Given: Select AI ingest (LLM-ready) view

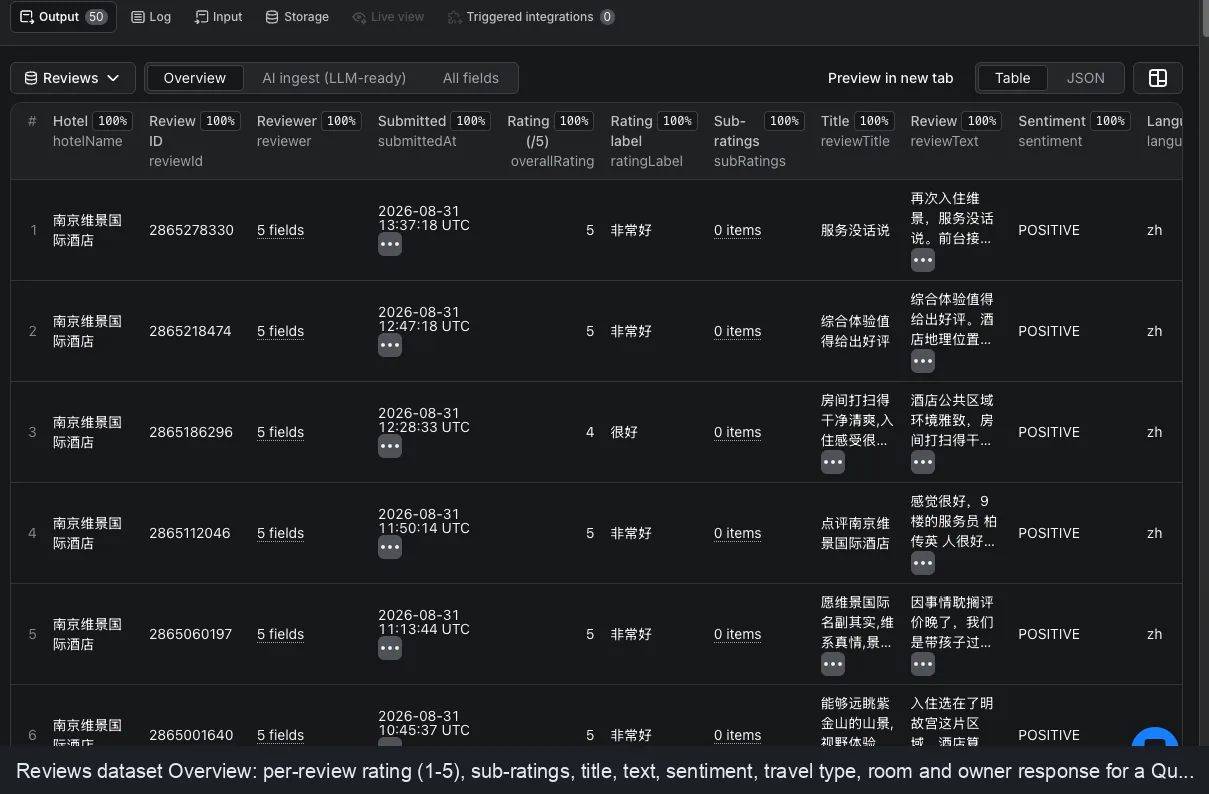Looking at the screenshot, I should point(334,78).
